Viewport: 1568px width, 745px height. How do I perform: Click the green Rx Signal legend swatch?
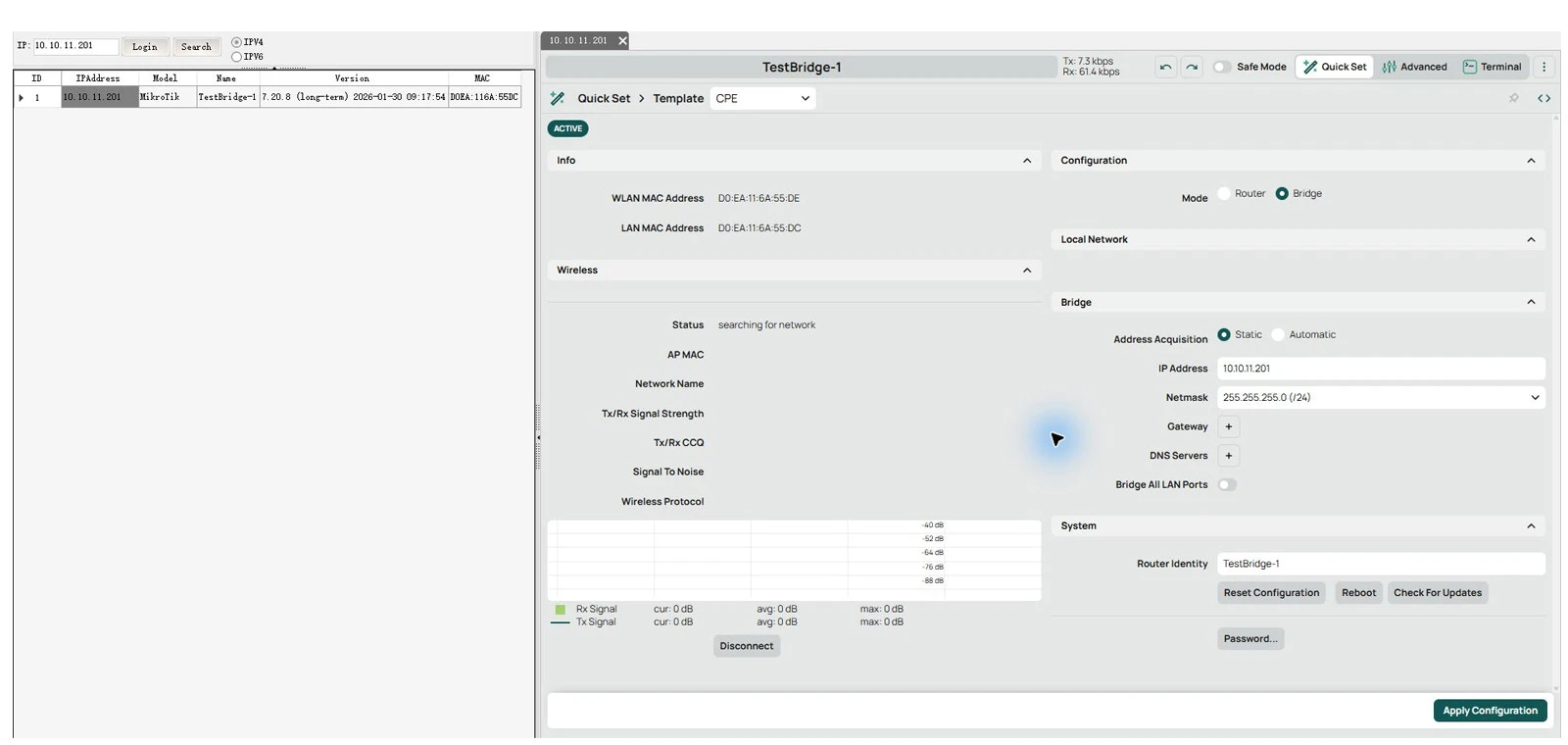tap(561, 609)
